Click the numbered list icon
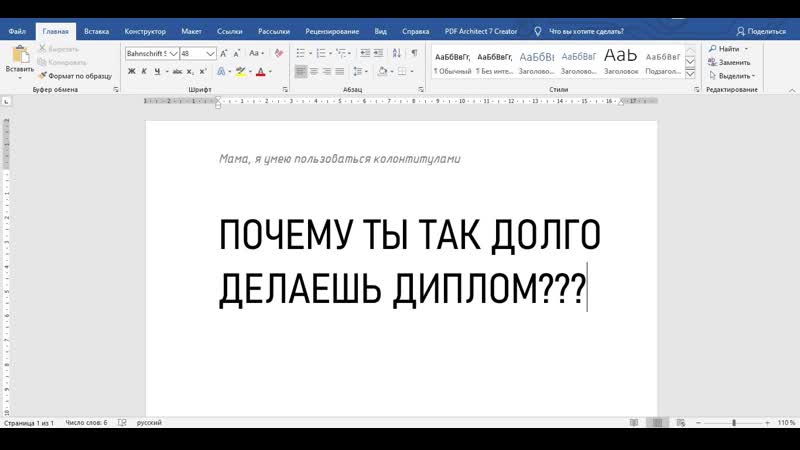The height and width of the screenshot is (450, 800). [321, 53]
